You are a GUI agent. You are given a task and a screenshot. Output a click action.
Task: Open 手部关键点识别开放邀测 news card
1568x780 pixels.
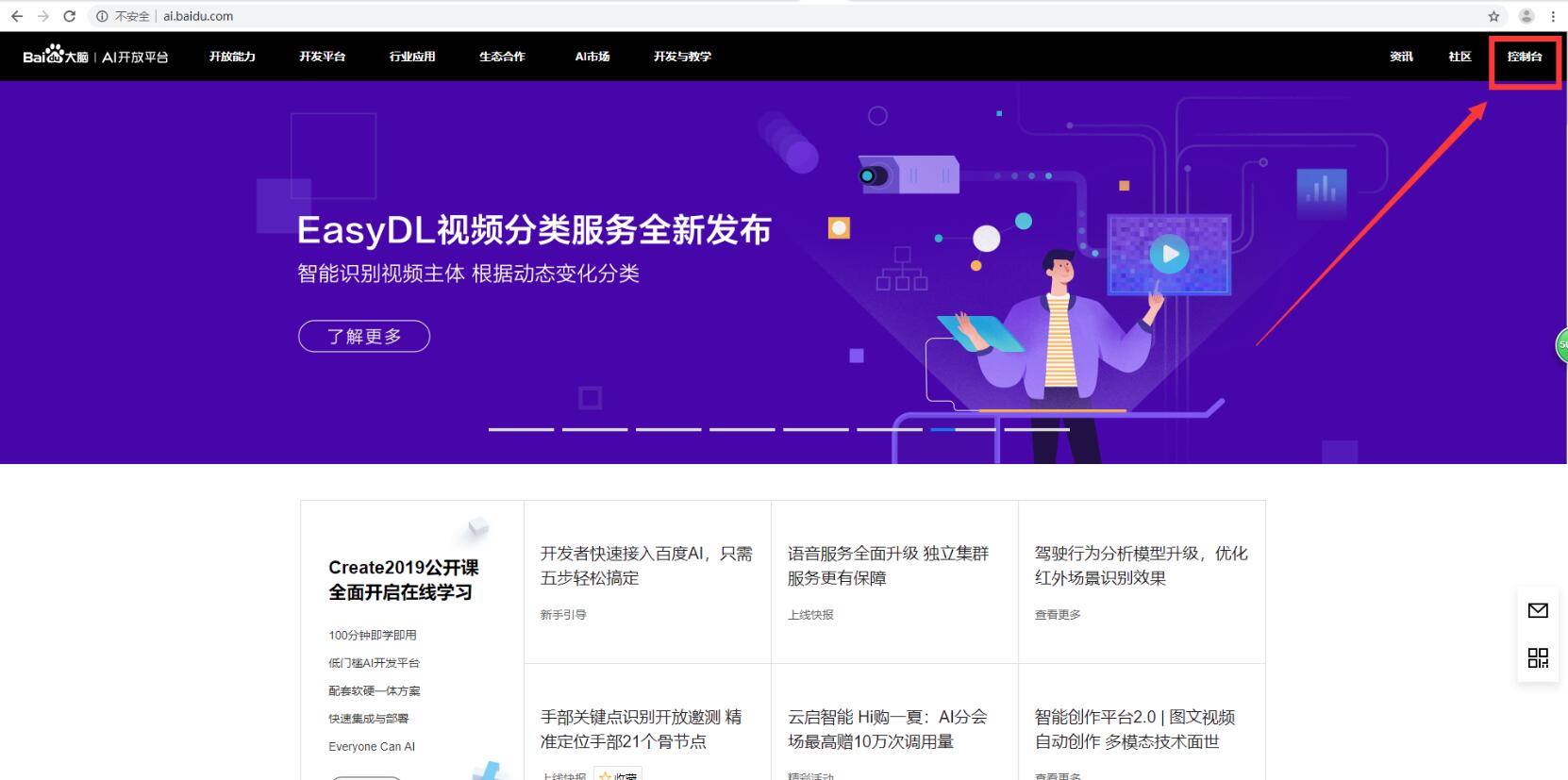tap(641, 729)
